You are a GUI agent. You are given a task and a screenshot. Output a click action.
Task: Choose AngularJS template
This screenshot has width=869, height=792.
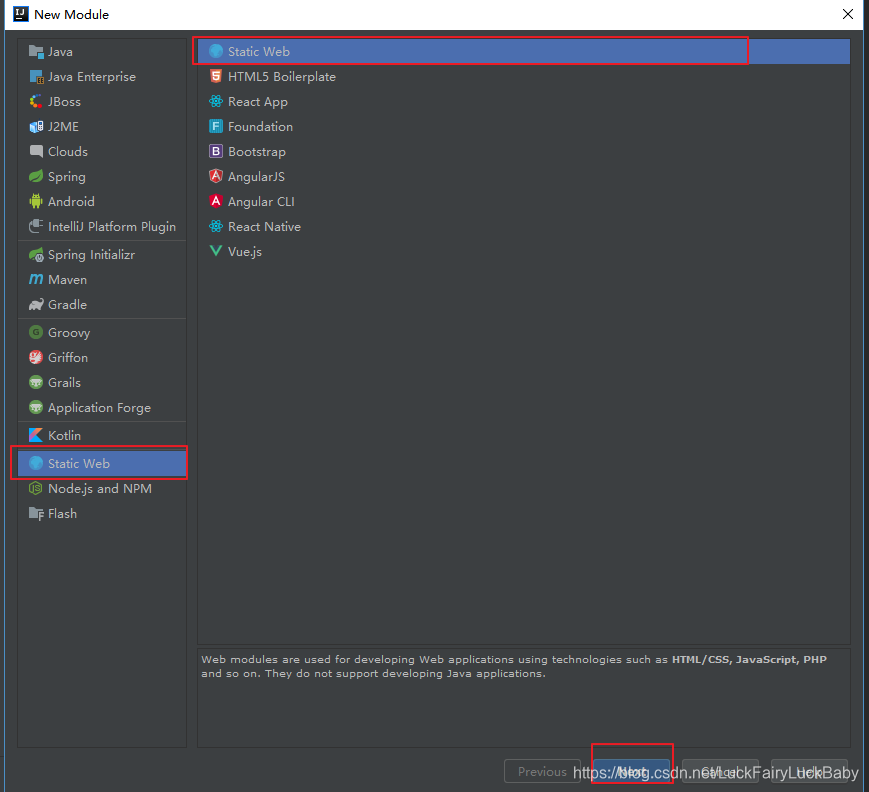(x=524, y=176)
